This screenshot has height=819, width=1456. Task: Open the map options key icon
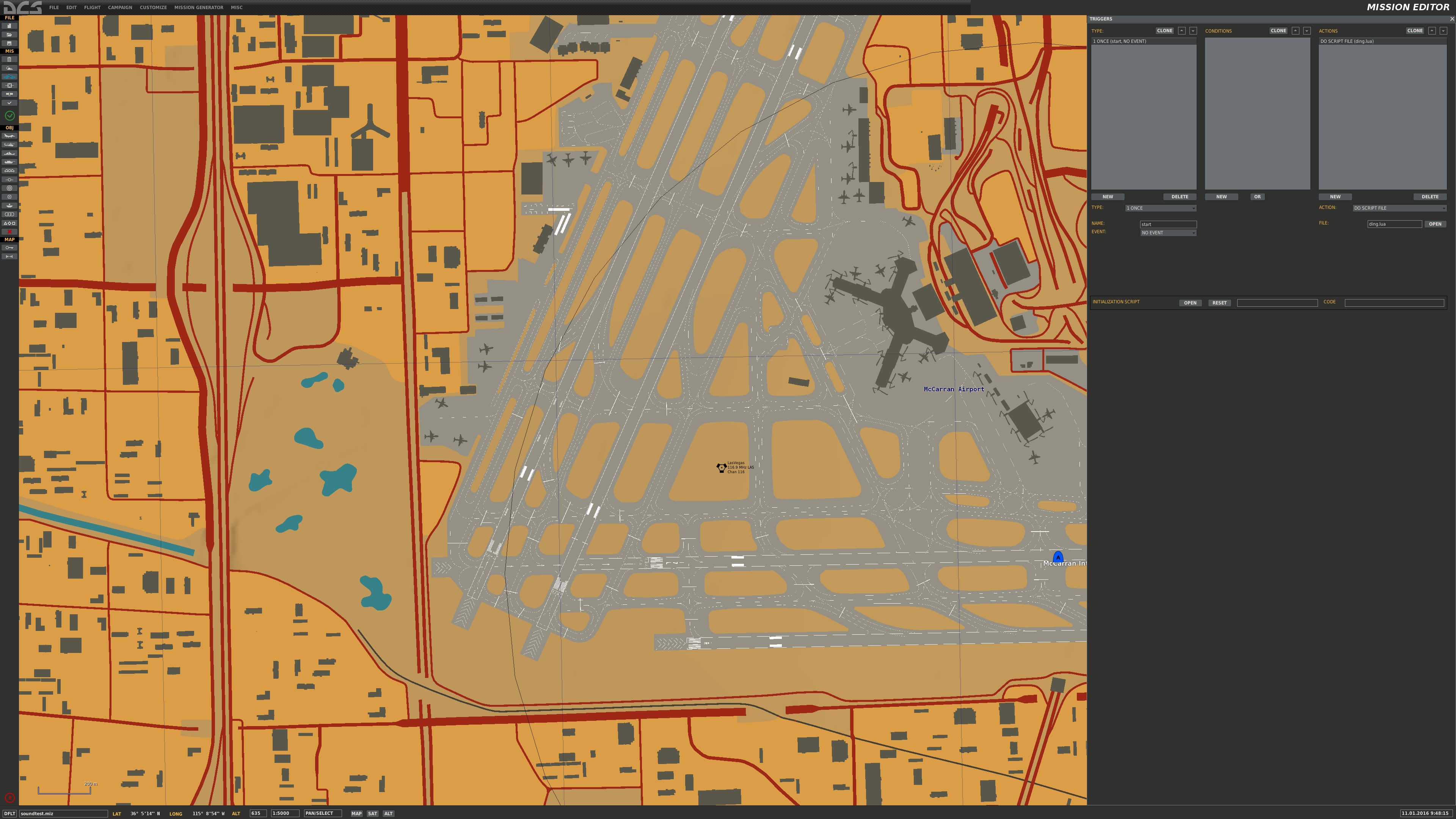point(9,248)
